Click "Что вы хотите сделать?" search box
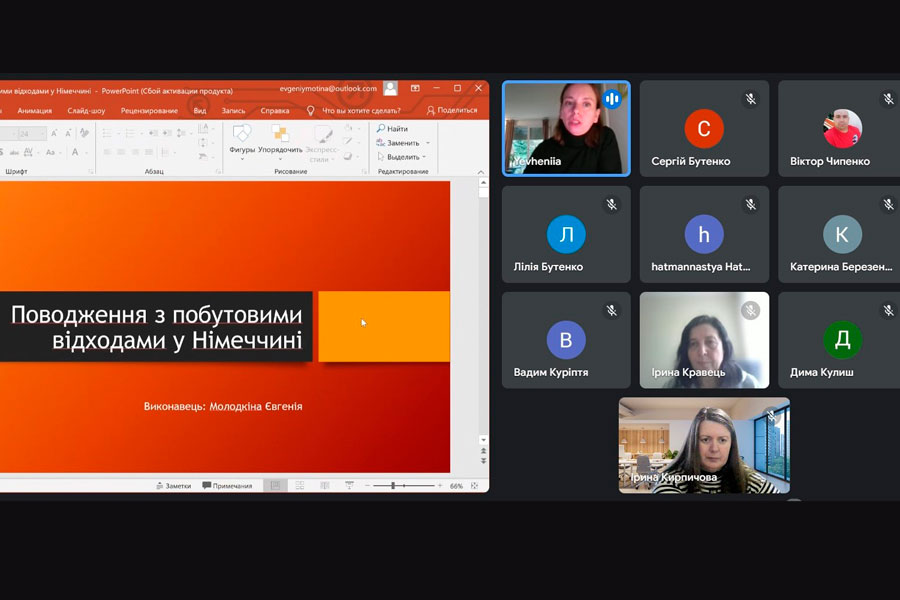This screenshot has height=600, width=900. click(361, 111)
